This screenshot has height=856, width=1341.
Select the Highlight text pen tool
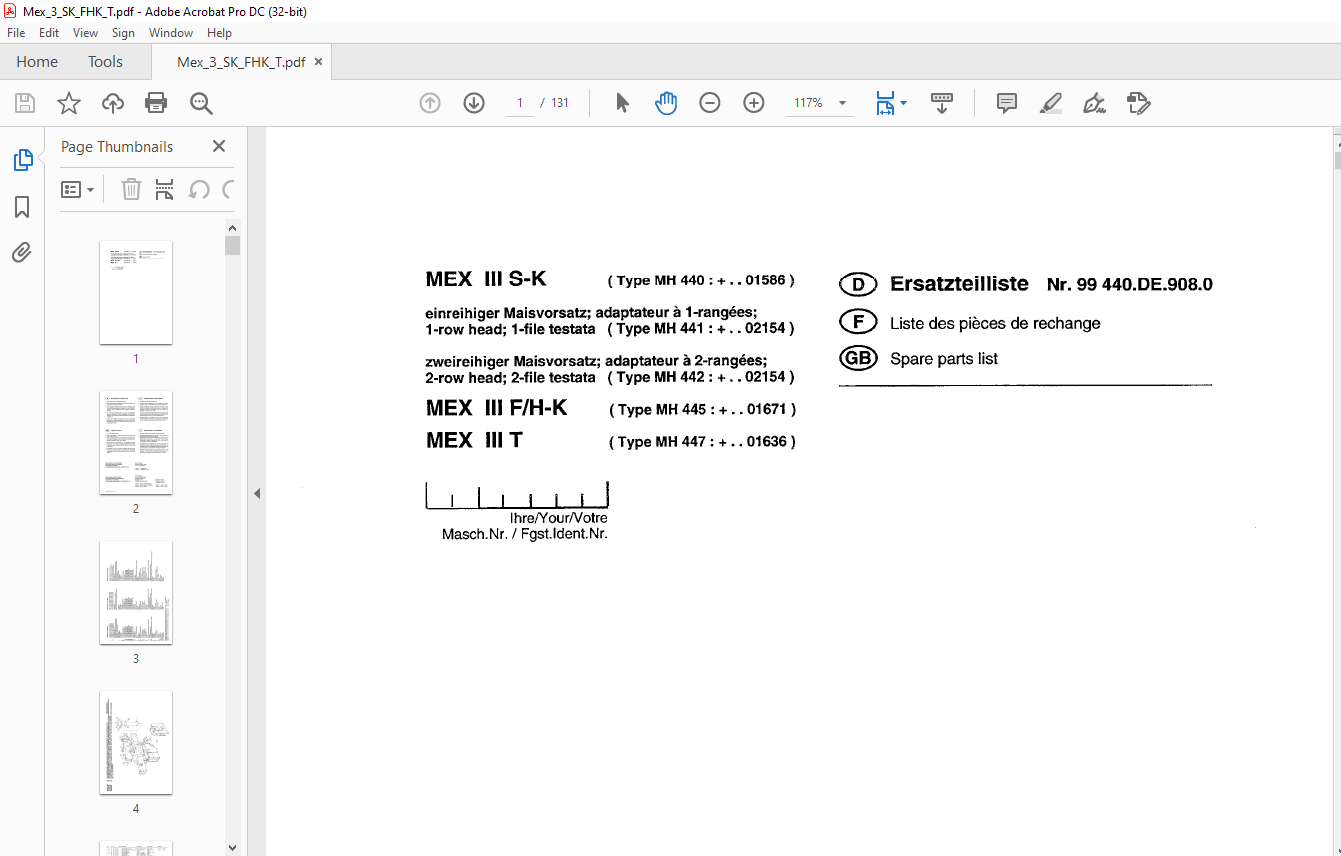[x=1050, y=103]
